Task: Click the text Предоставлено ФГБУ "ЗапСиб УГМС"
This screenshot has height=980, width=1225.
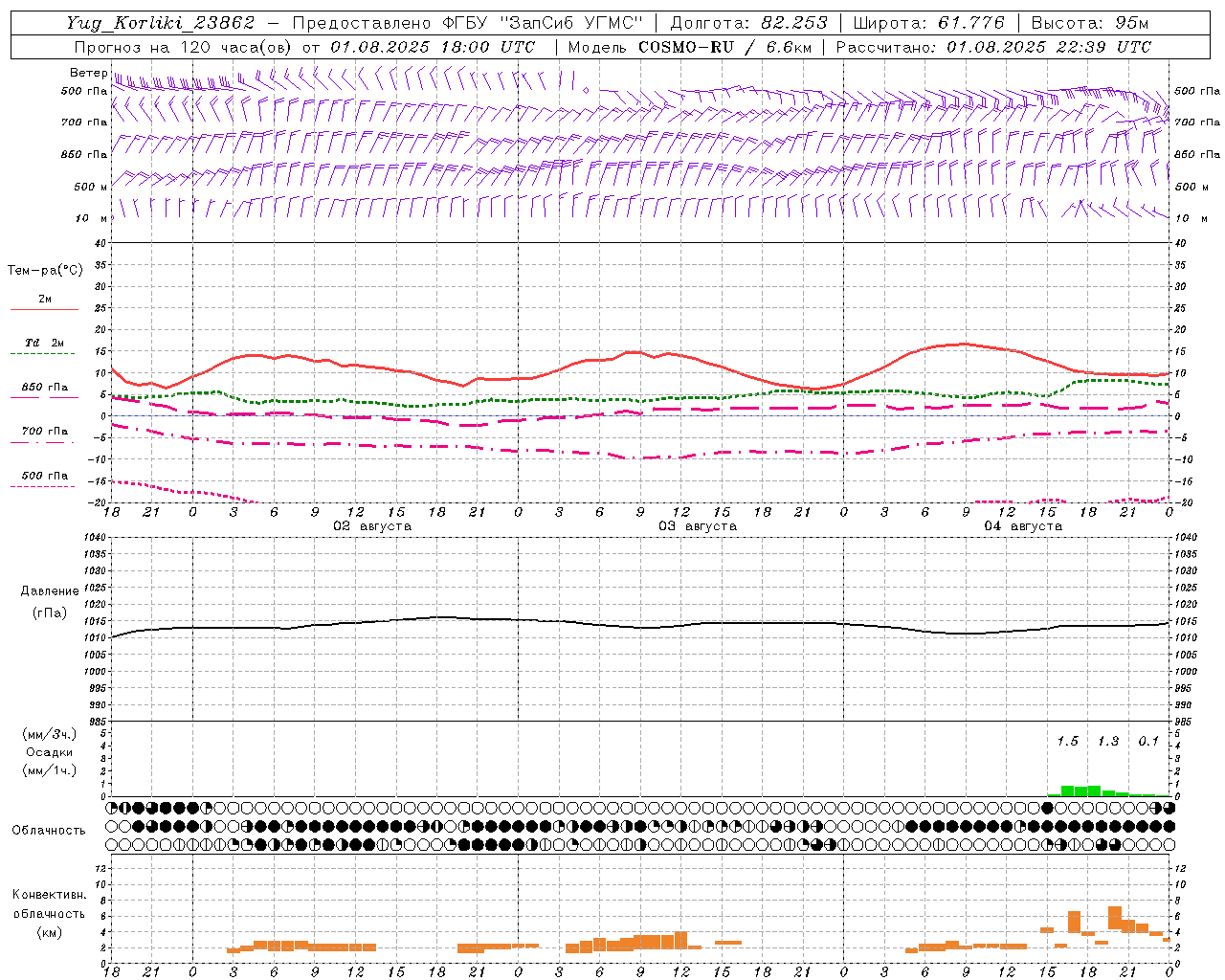Action: pyautogui.click(x=468, y=23)
